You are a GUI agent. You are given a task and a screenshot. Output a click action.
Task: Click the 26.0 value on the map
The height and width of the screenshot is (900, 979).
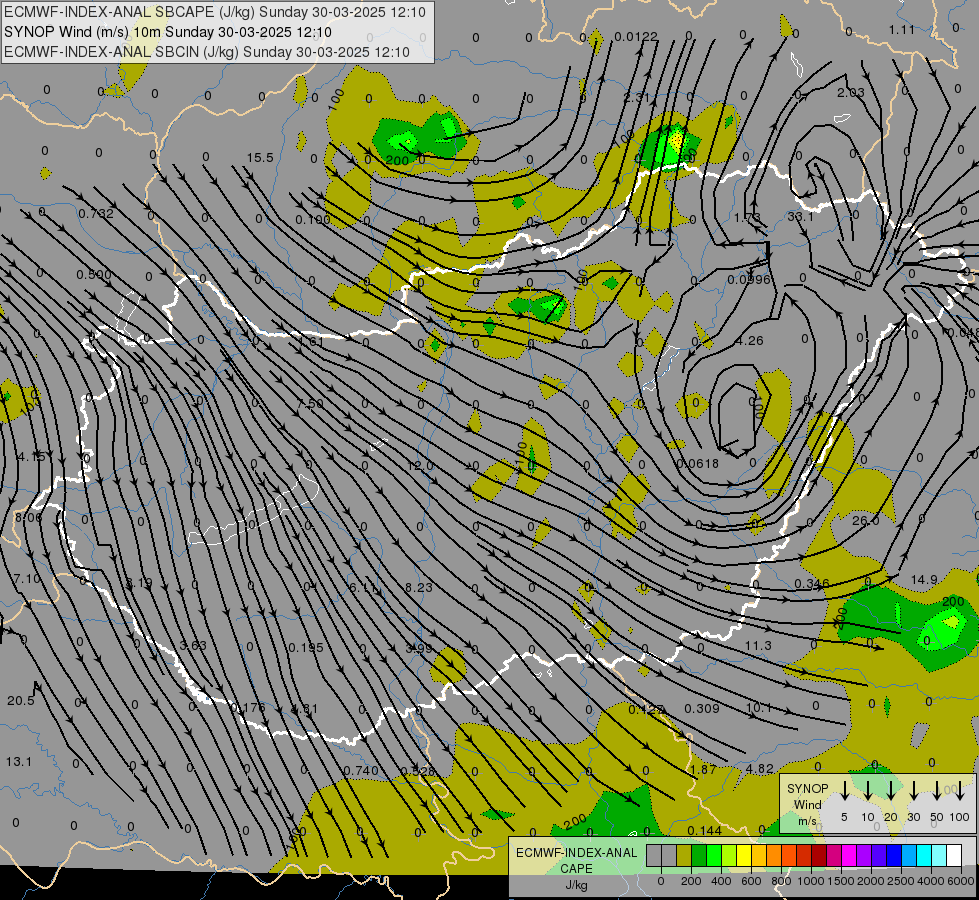point(865,520)
